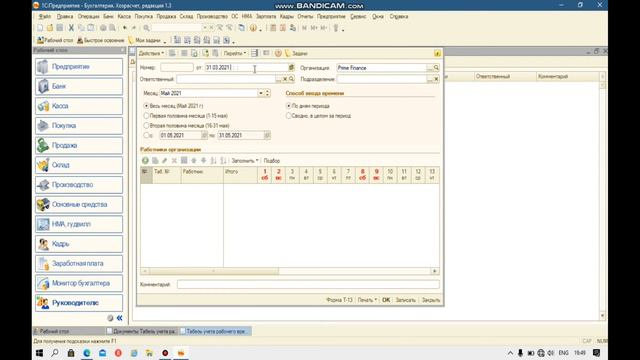Click the calendar icon next to the date field
The width and height of the screenshot is (640, 360).
(x=291, y=67)
